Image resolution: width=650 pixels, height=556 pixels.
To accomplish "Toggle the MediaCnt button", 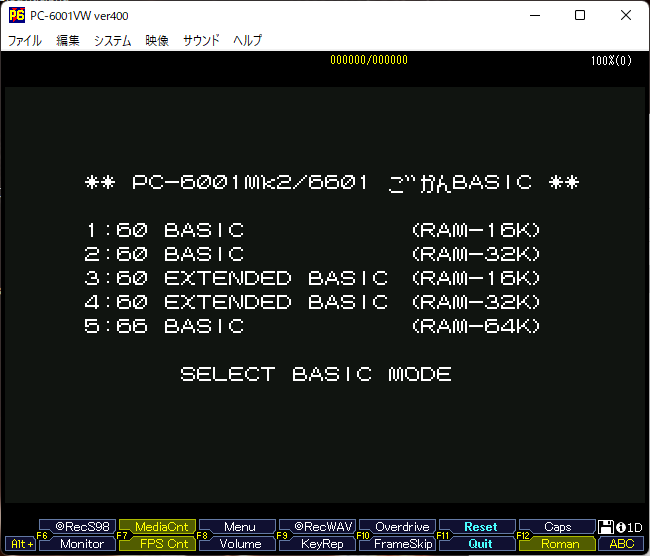I will click(158, 527).
